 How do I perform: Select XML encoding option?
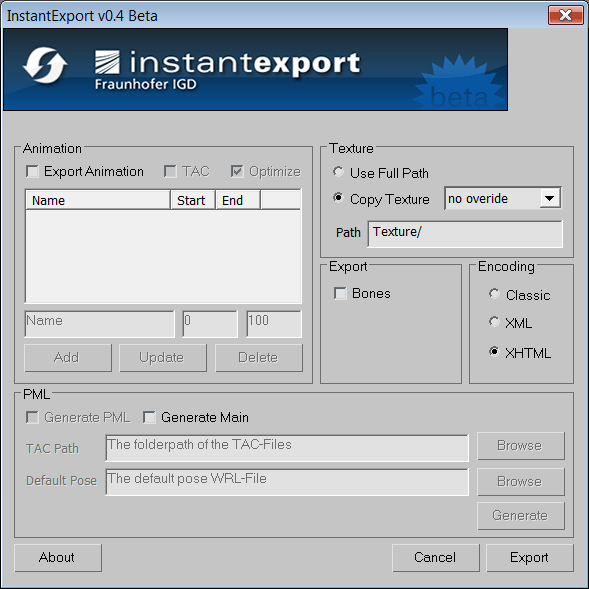coord(494,322)
